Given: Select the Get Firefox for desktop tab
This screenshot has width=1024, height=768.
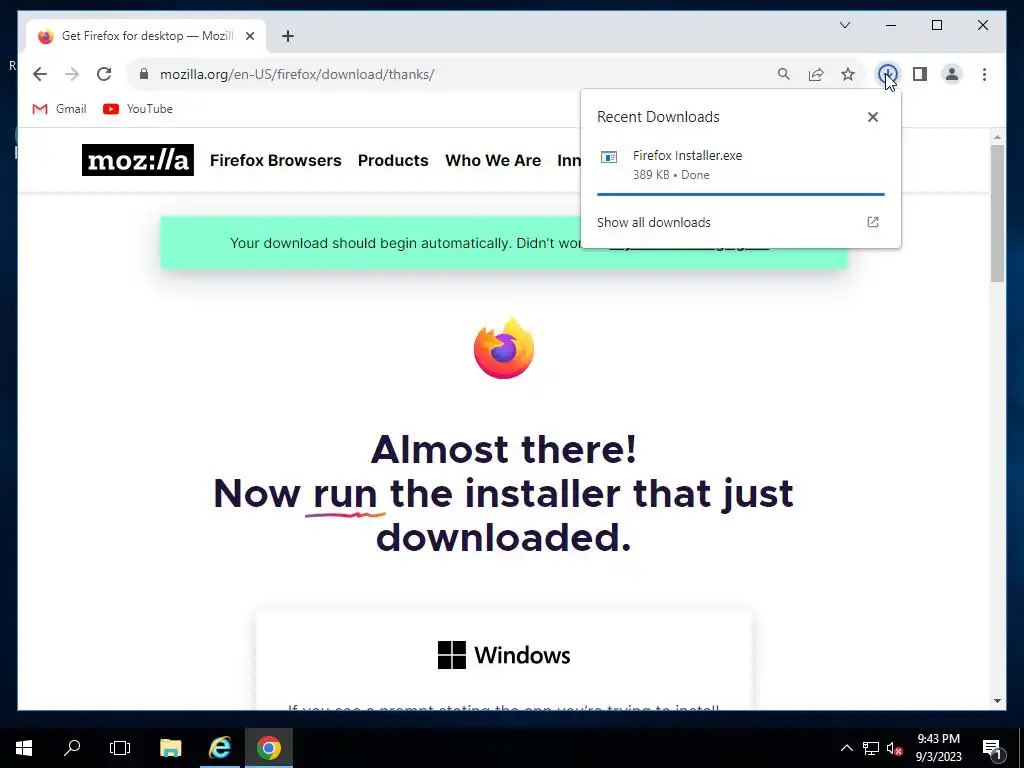Looking at the screenshot, I should click(146, 36).
